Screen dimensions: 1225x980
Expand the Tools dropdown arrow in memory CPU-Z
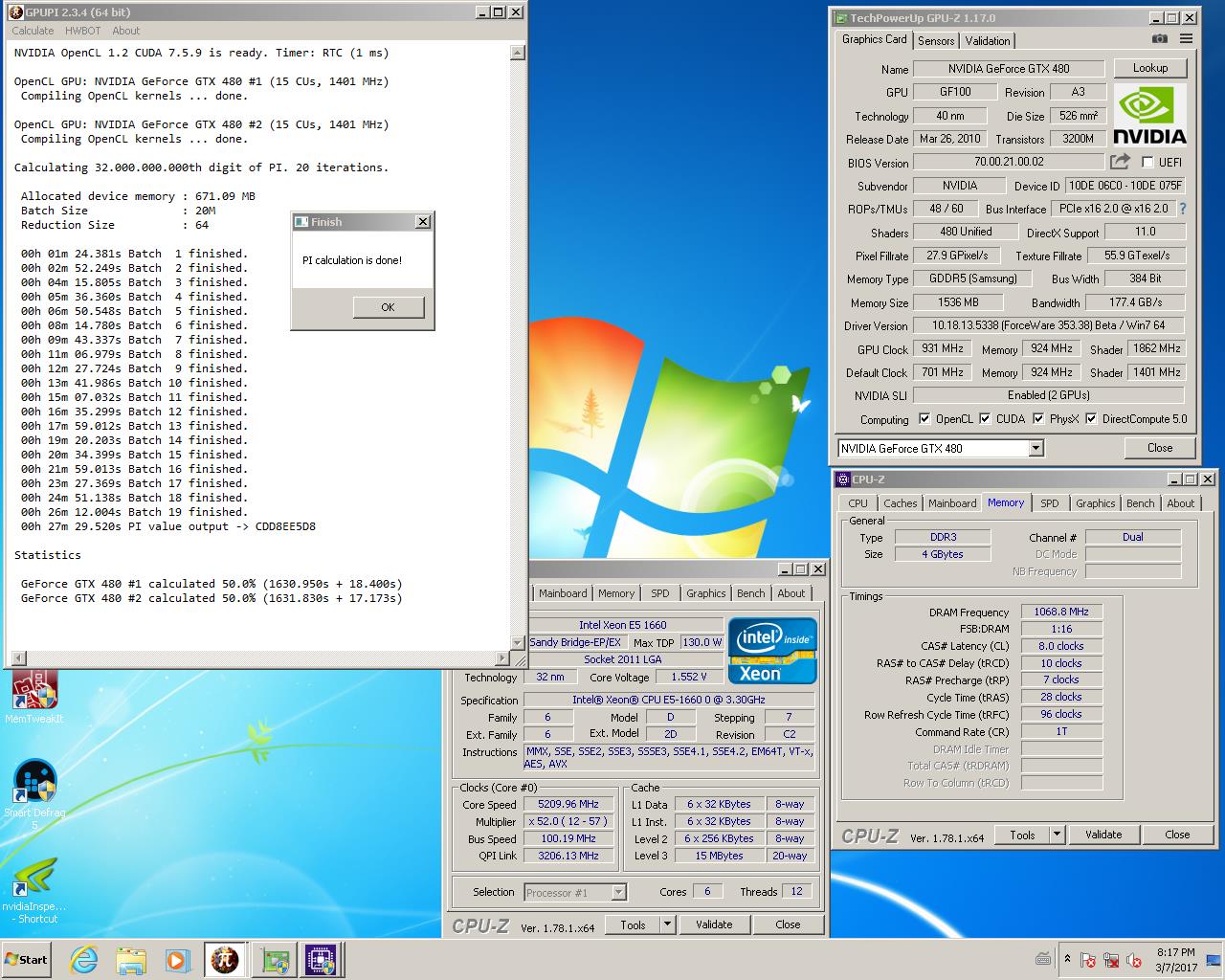coord(1057,835)
